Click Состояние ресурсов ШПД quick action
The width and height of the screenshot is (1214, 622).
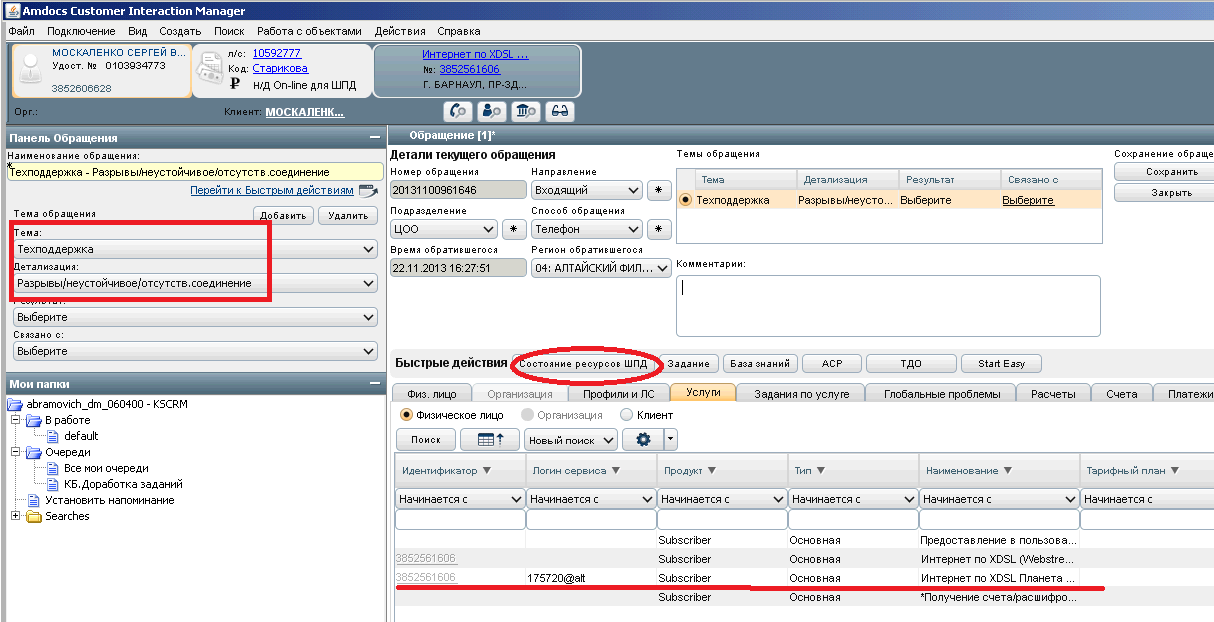(585, 364)
